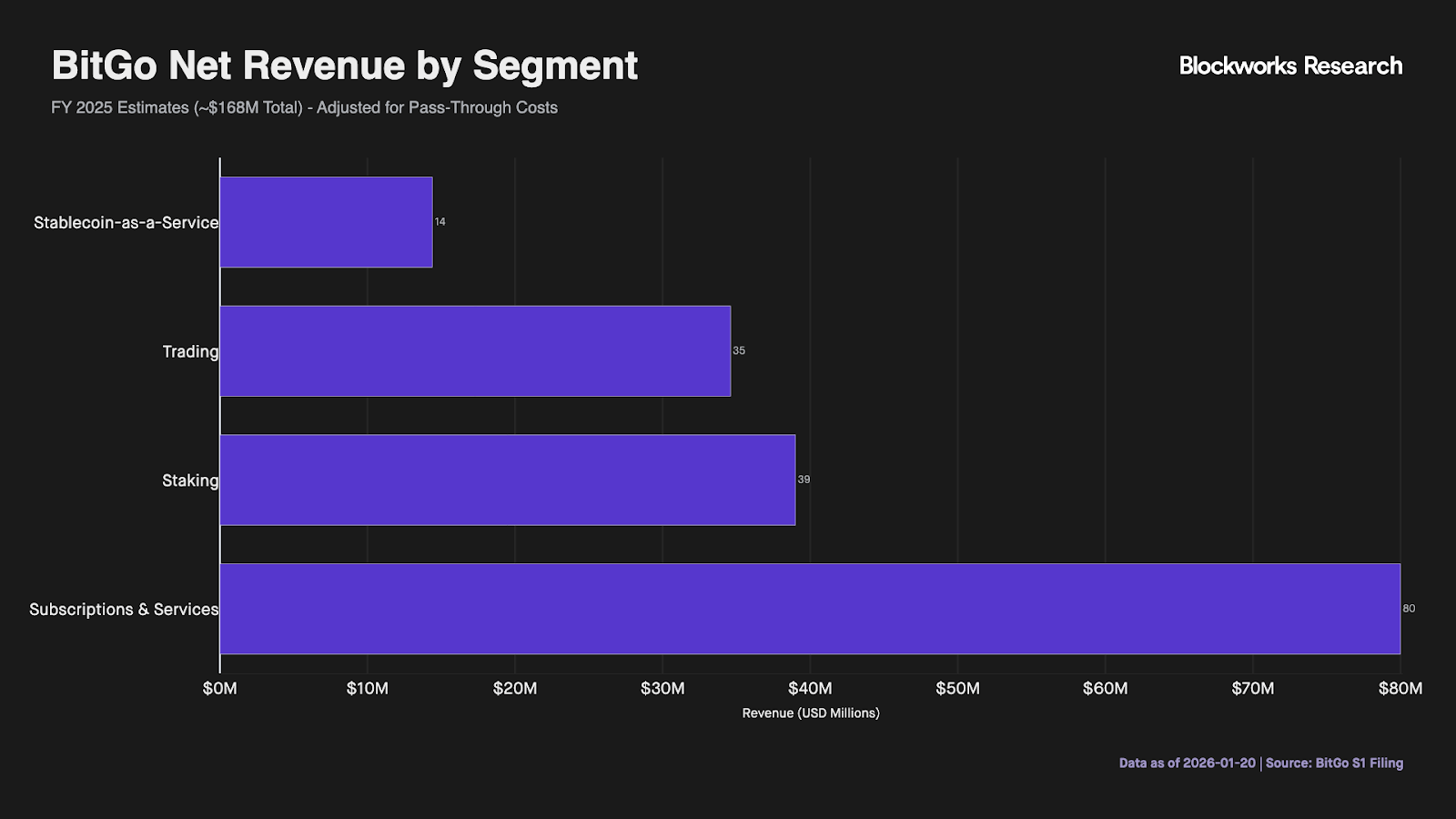
Task: Click the $30M axis tick
Action: pyautogui.click(x=662, y=688)
